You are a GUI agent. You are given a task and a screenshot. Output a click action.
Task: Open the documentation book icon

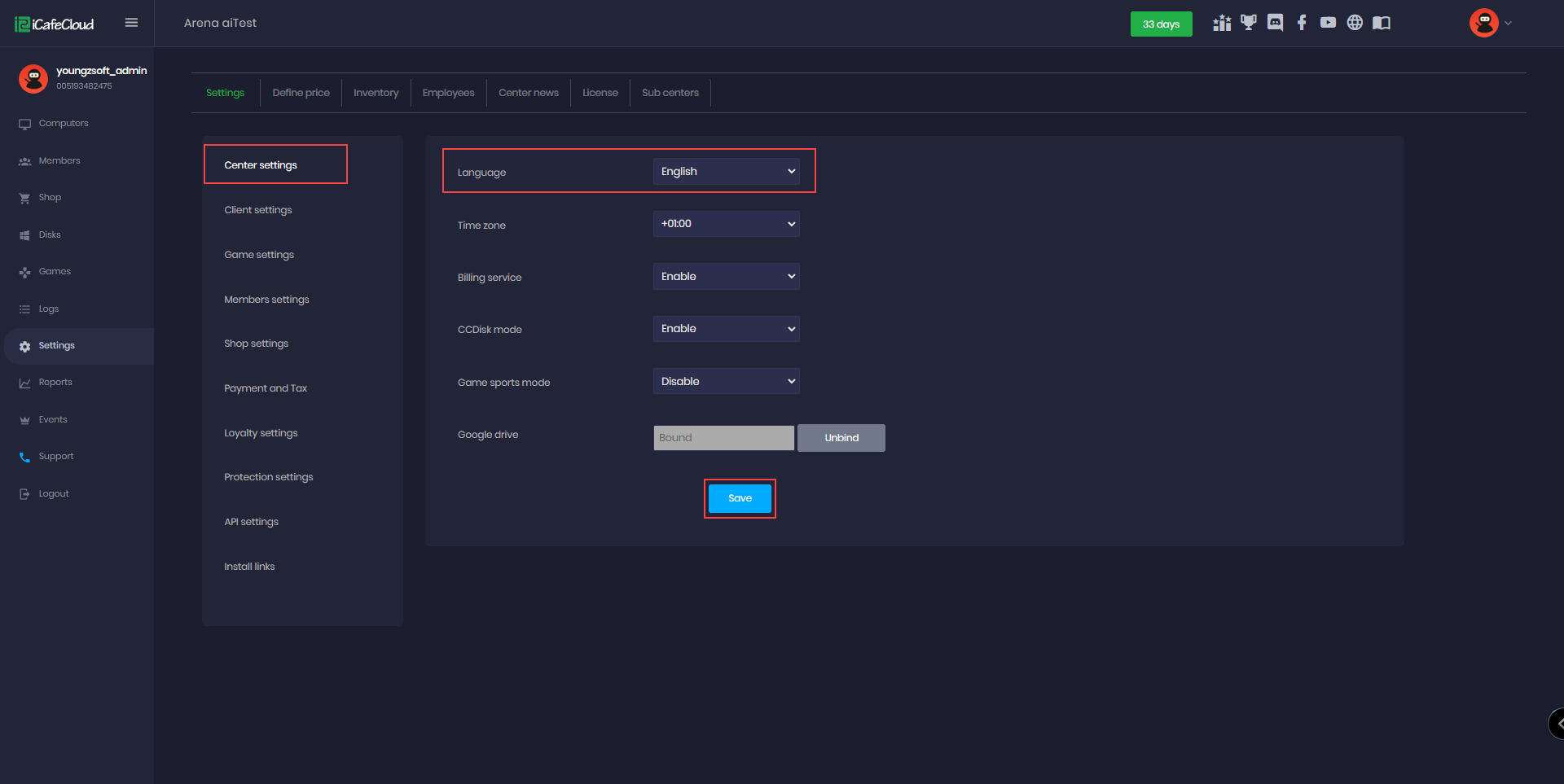coord(1382,23)
